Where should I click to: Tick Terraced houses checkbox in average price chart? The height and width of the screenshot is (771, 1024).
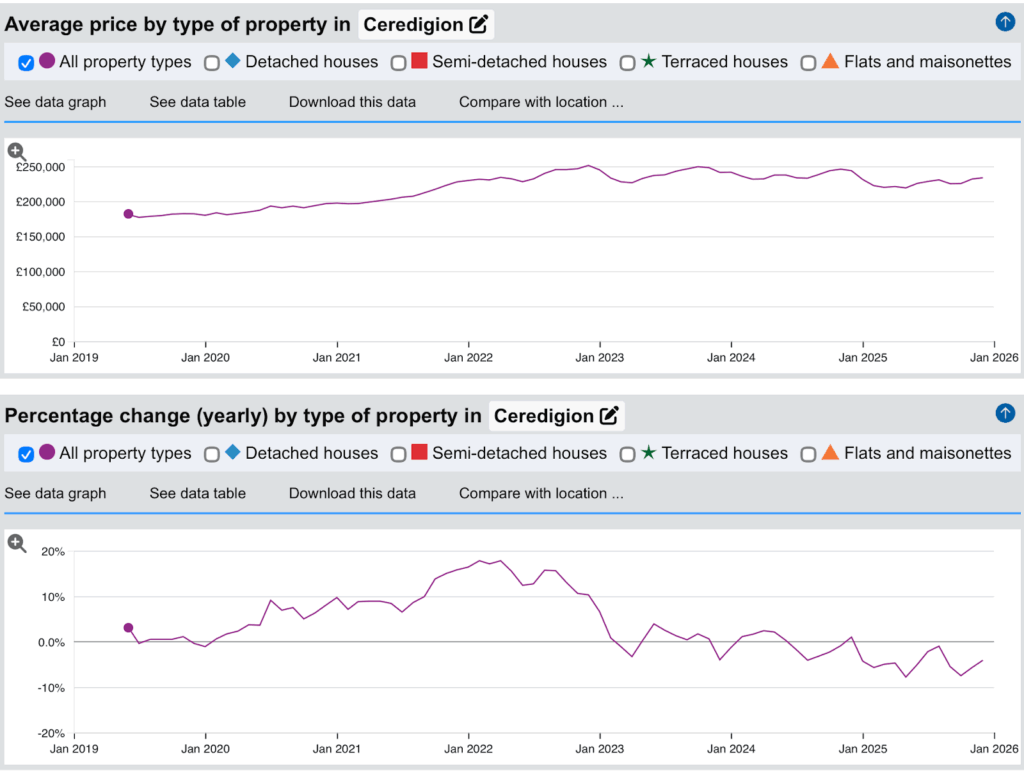tap(627, 63)
